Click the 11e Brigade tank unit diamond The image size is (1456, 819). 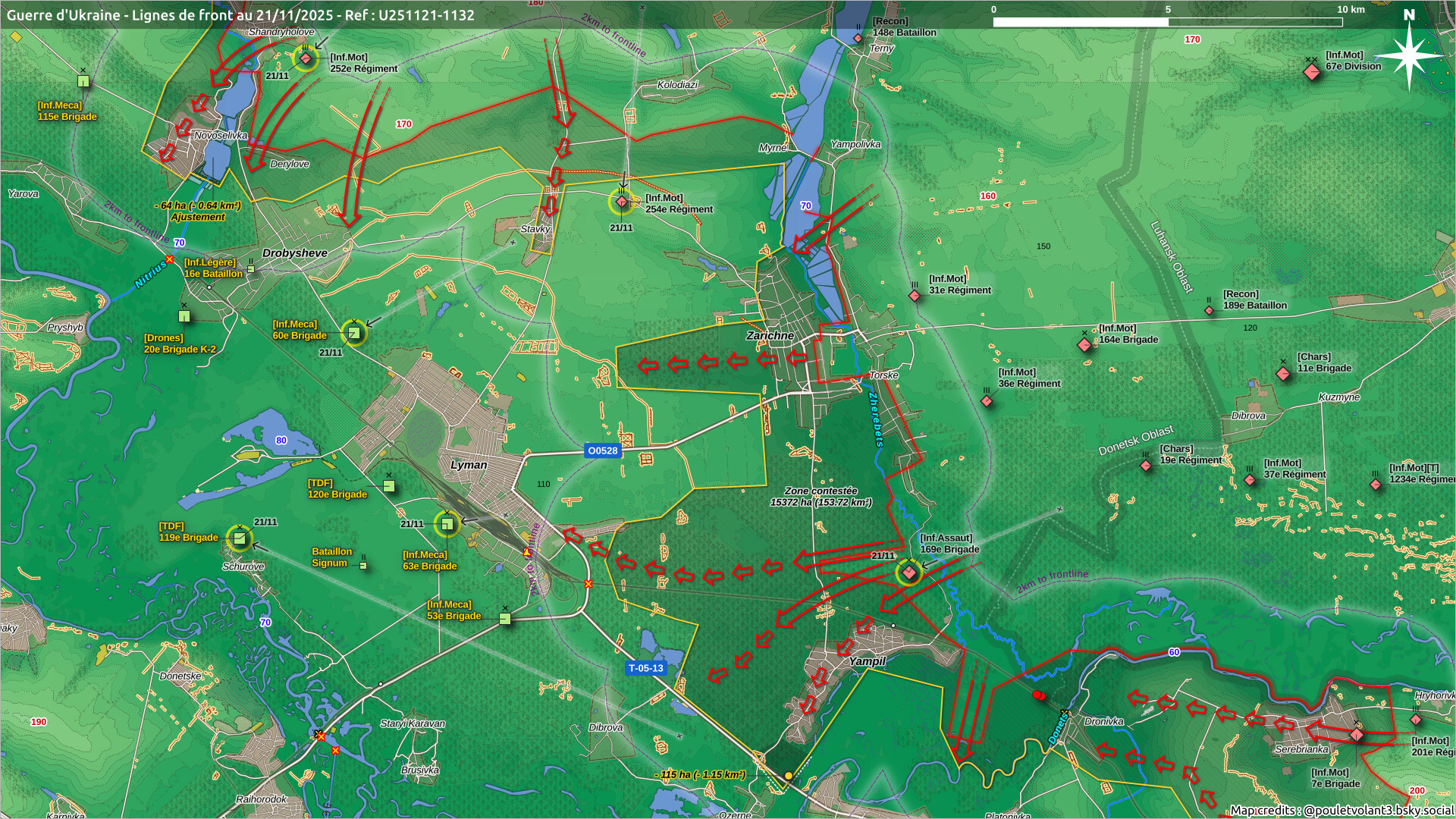pos(1283,374)
